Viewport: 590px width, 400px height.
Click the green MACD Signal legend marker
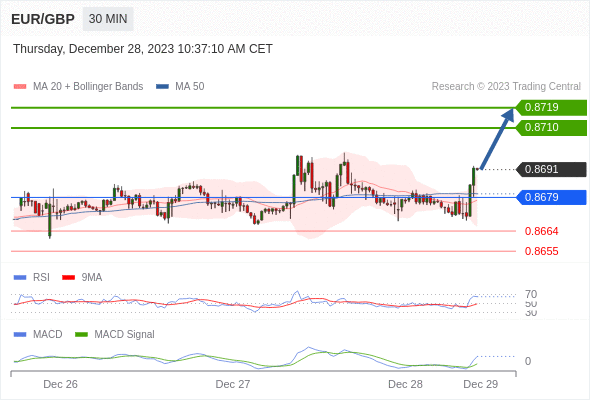click(81, 335)
